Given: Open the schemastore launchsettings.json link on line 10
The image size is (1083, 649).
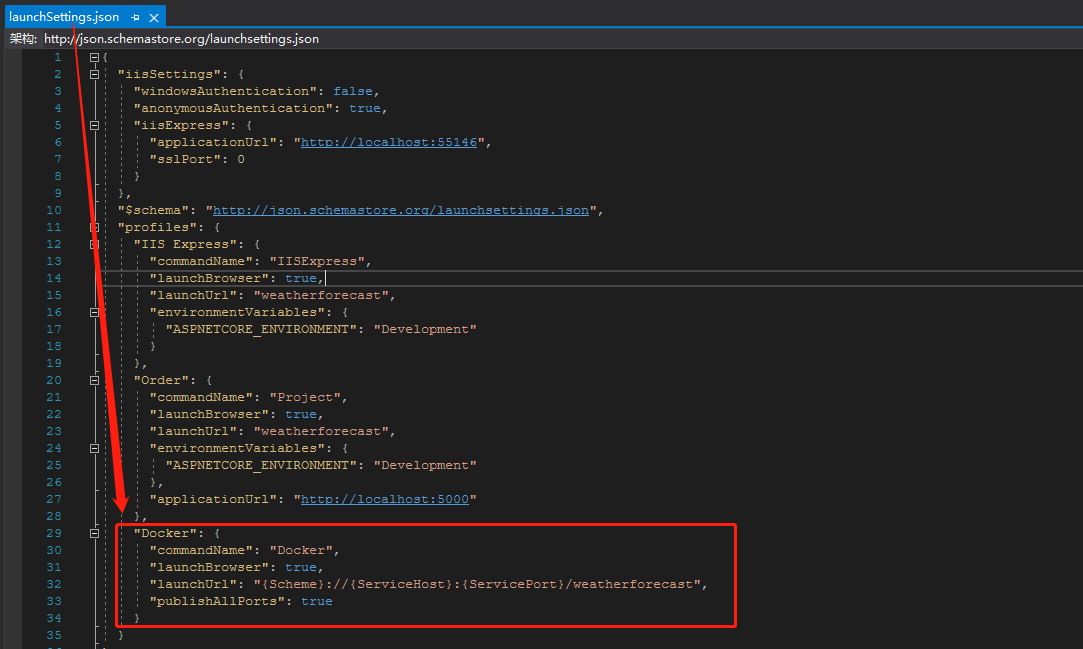Looking at the screenshot, I should [x=401, y=210].
